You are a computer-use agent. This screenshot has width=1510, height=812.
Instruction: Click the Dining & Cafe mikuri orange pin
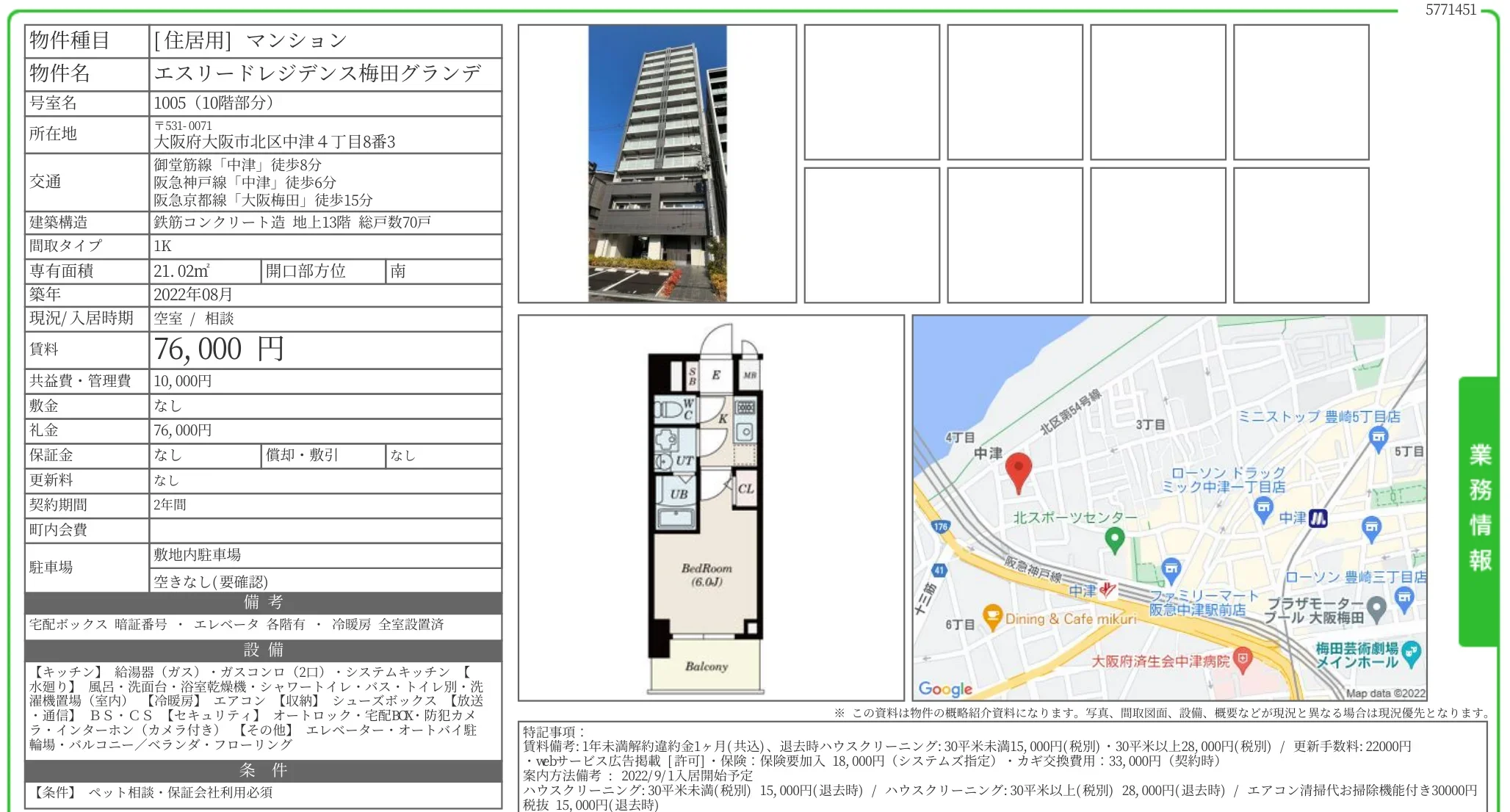coord(992,617)
